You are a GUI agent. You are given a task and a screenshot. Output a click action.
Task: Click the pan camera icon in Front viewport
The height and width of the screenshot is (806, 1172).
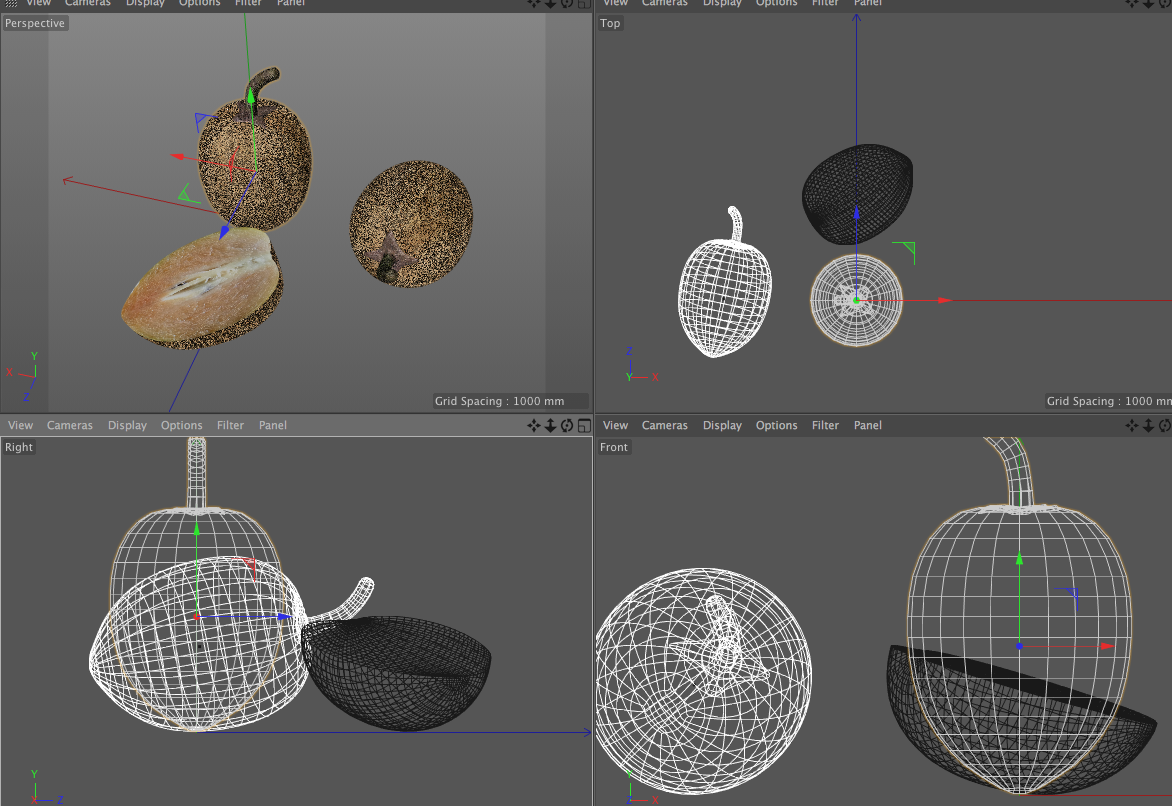1132,425
